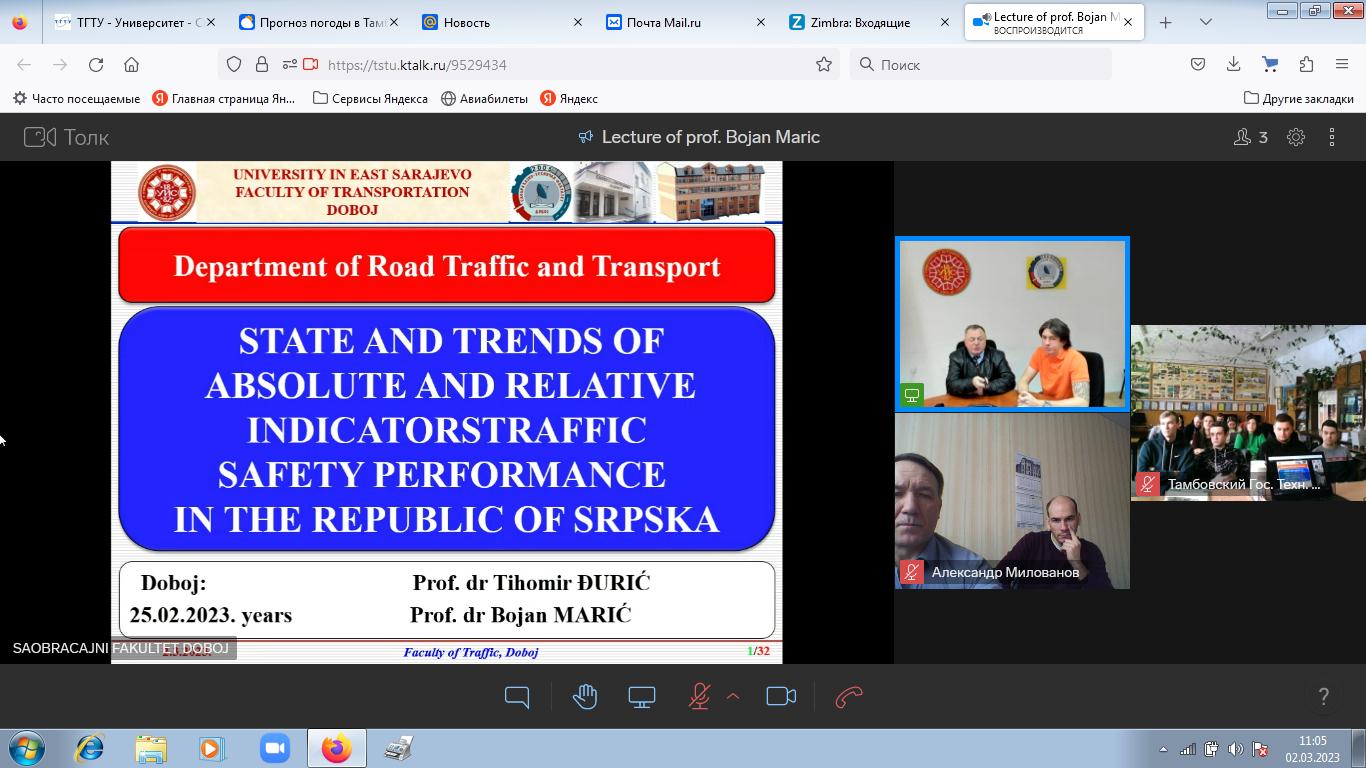The height and width of the screenshot is (768, 1366).
Task: Open the chat panel icon
Action: [517, 697]
